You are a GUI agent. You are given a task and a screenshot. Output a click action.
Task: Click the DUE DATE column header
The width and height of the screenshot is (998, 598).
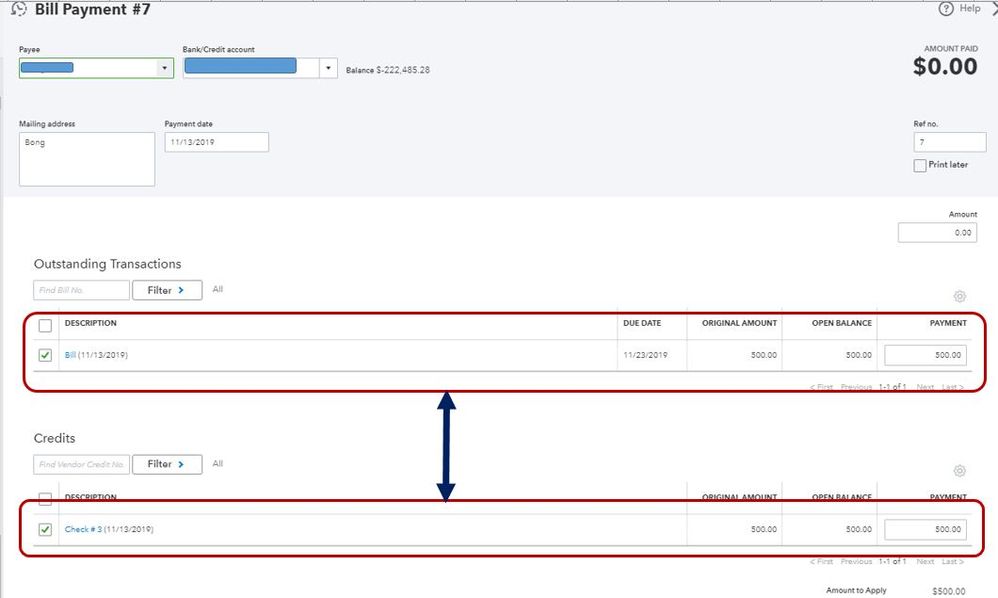[x=642, y=323]
